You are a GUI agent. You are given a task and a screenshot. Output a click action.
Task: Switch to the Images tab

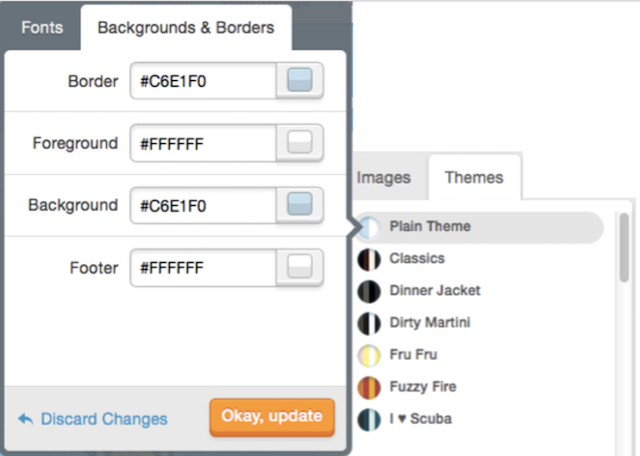[384, 178]
